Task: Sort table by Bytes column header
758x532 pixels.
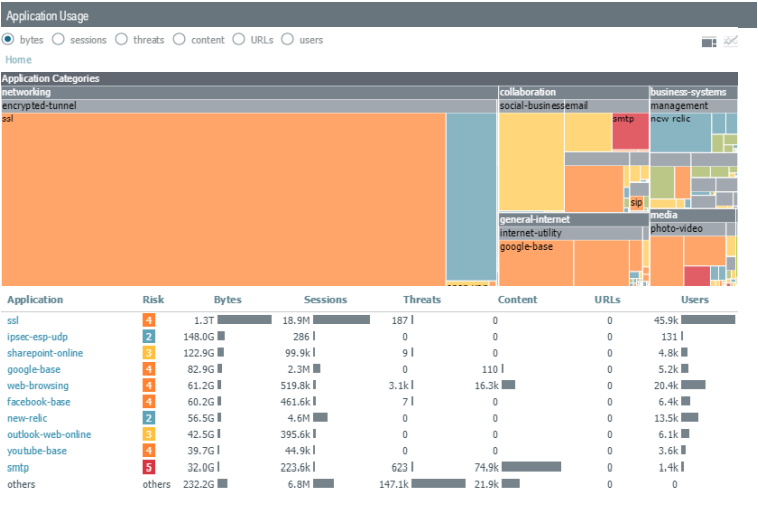Action: point(227,299)
